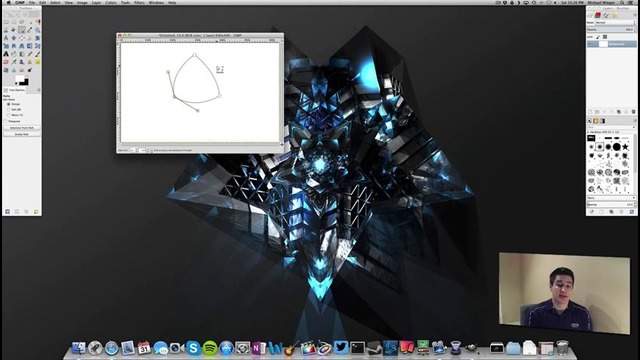640x360 pixels.
Task: Select the yellow Heal tool
Action: [x=38, y=62]
